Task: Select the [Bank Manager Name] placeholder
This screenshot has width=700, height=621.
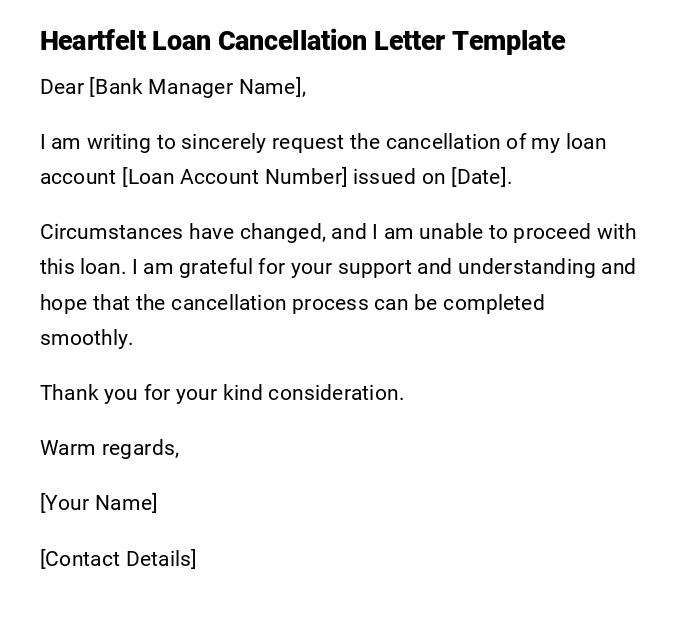Action: click(195, 87)
